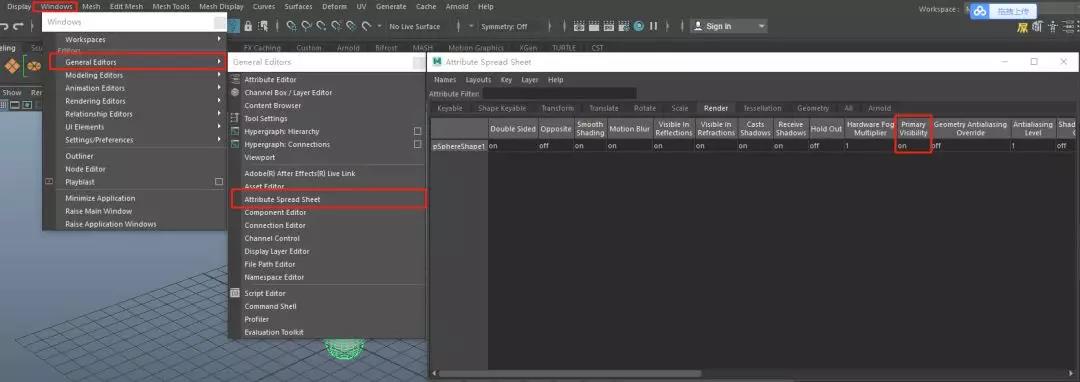
Task: Click the lock selection padlock icon
Action: coord(248,26)
